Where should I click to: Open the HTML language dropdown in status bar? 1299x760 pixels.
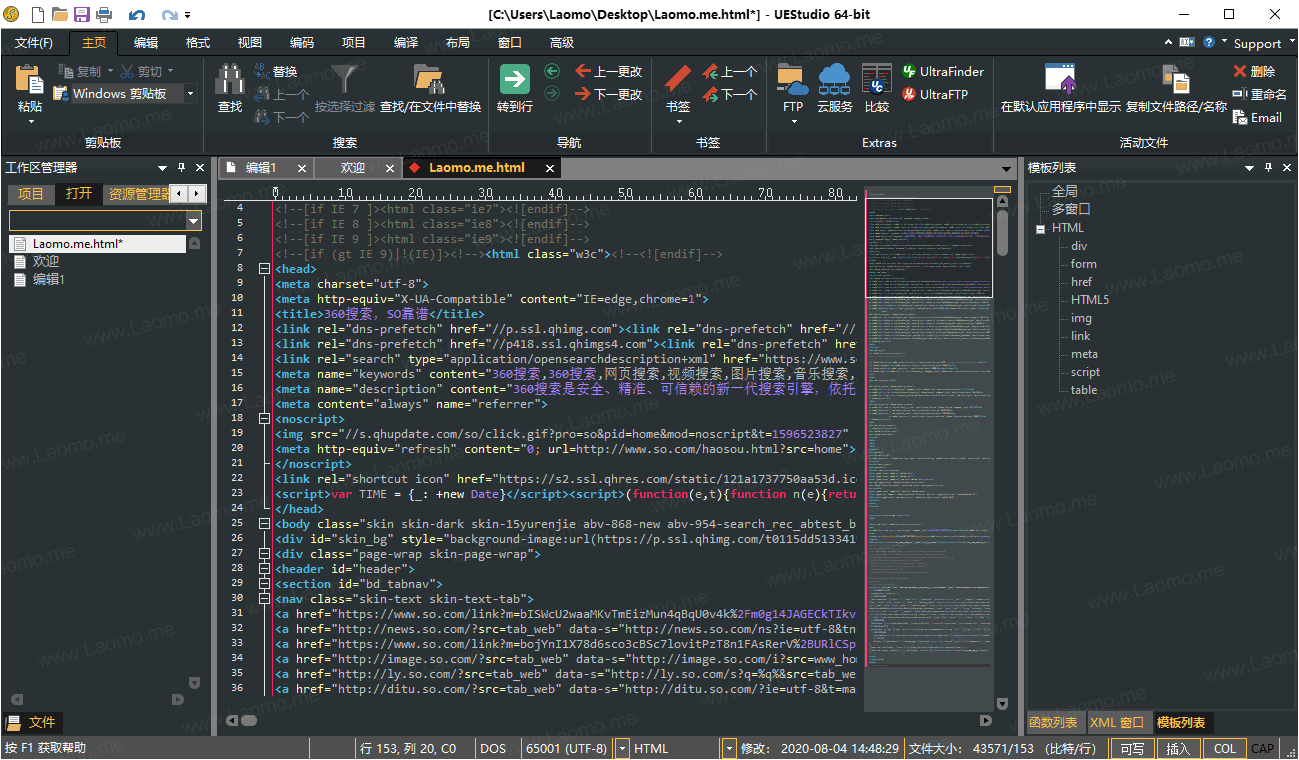(729, 748)
